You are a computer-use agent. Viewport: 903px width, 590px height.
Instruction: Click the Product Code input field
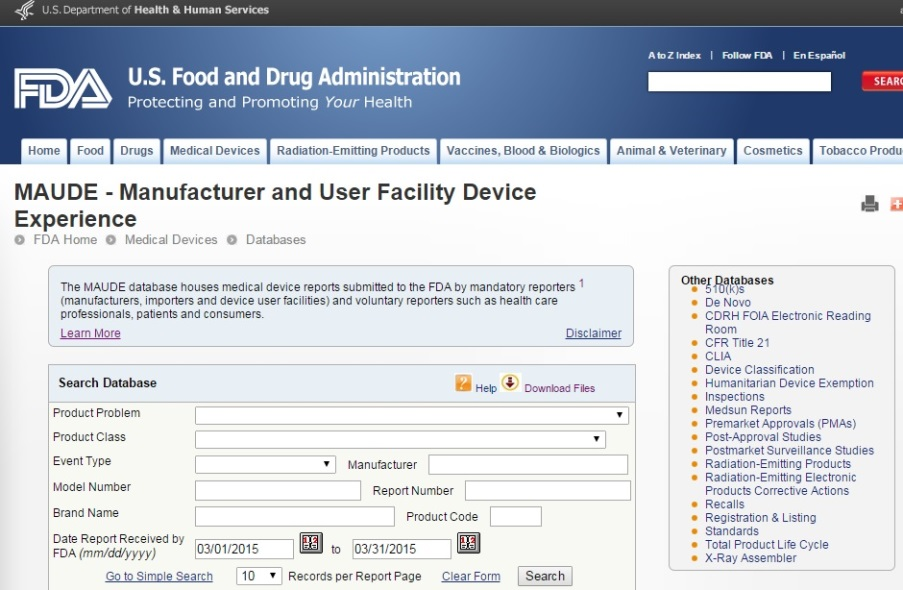click(515, 516)
